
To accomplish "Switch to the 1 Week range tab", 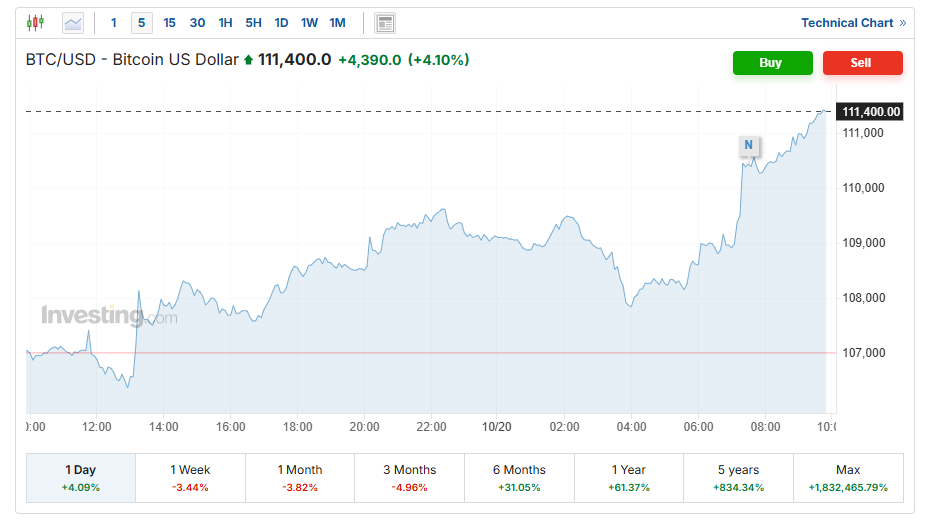I will (190, 477).
